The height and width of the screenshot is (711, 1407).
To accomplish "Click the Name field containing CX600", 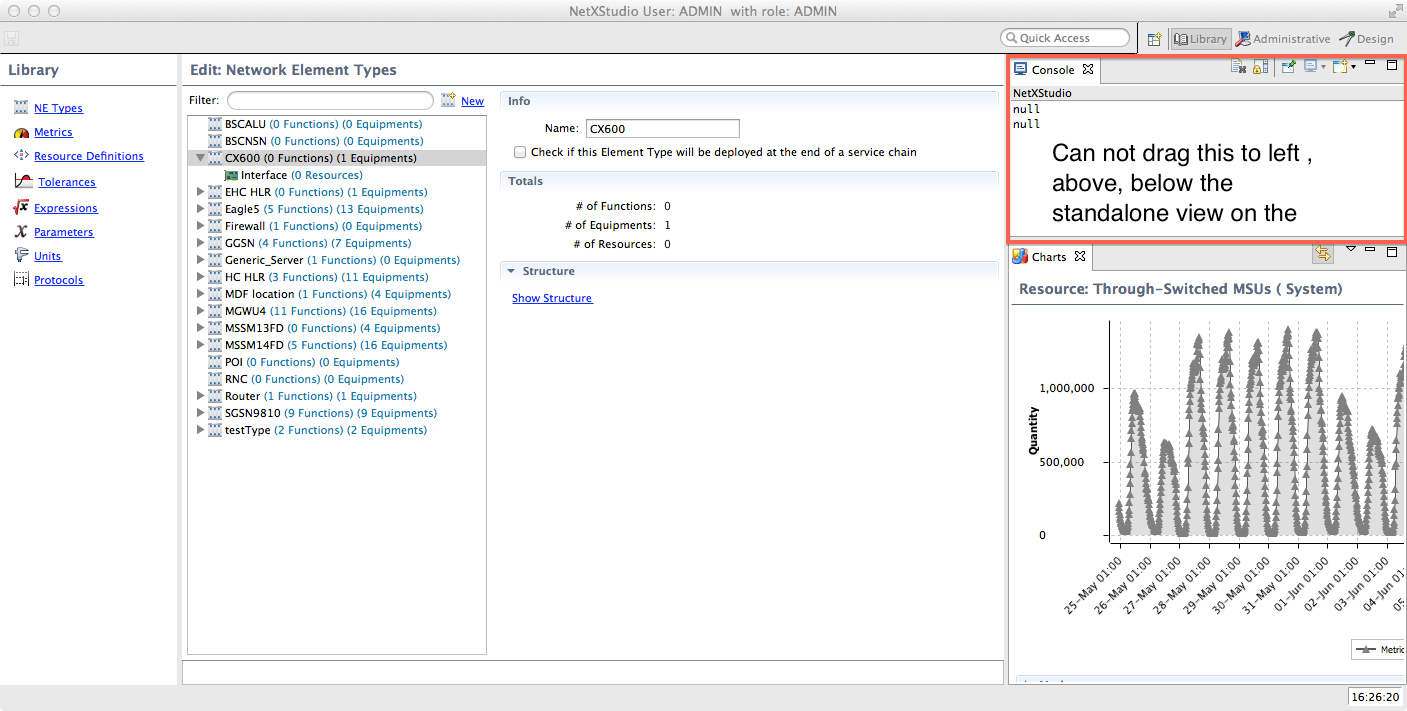I will 662,128.
